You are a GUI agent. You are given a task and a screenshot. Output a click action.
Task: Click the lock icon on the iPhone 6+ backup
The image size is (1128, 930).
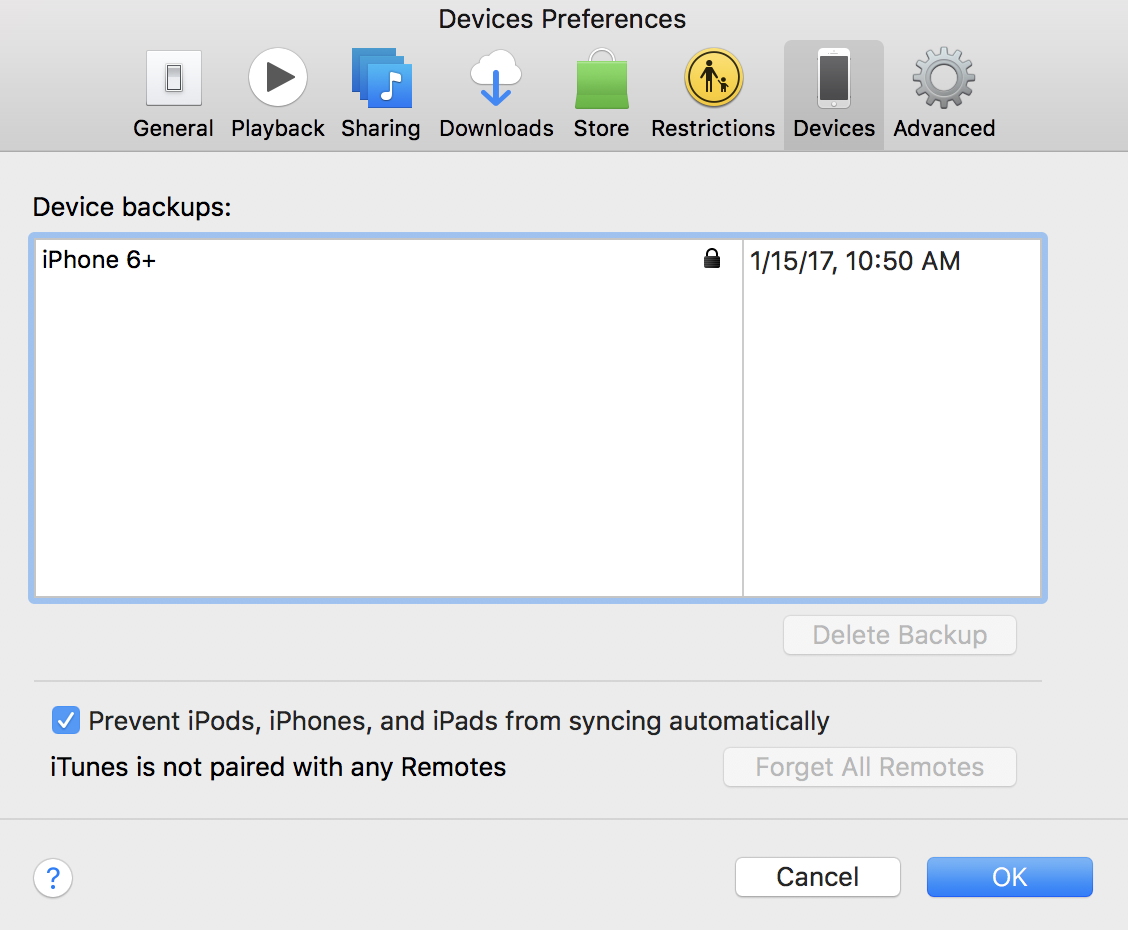(711, 258)
